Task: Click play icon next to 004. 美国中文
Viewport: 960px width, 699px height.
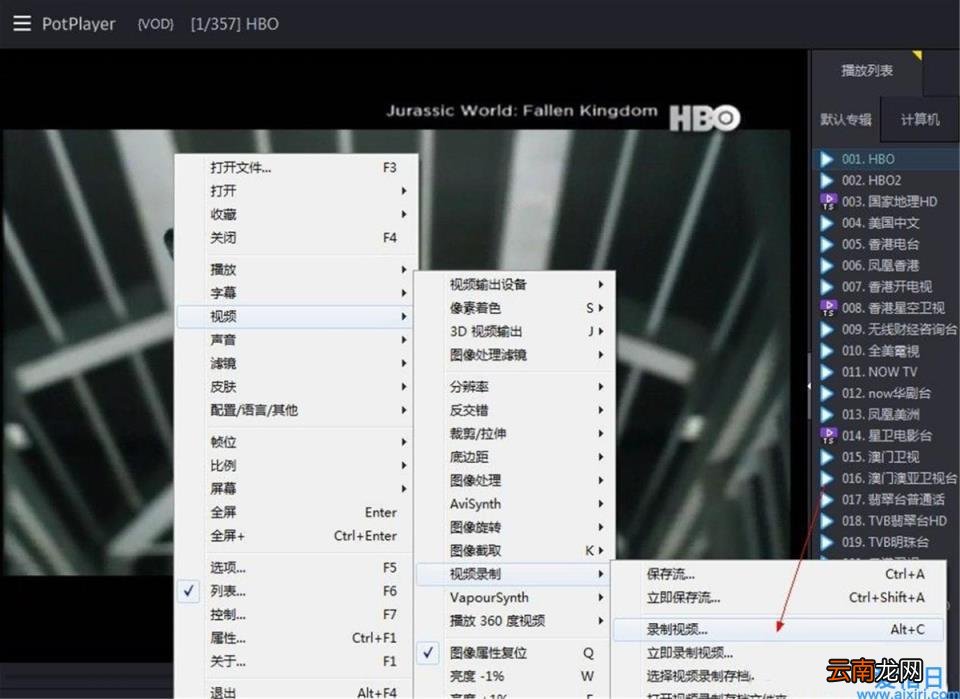Action: coord(827,223)
